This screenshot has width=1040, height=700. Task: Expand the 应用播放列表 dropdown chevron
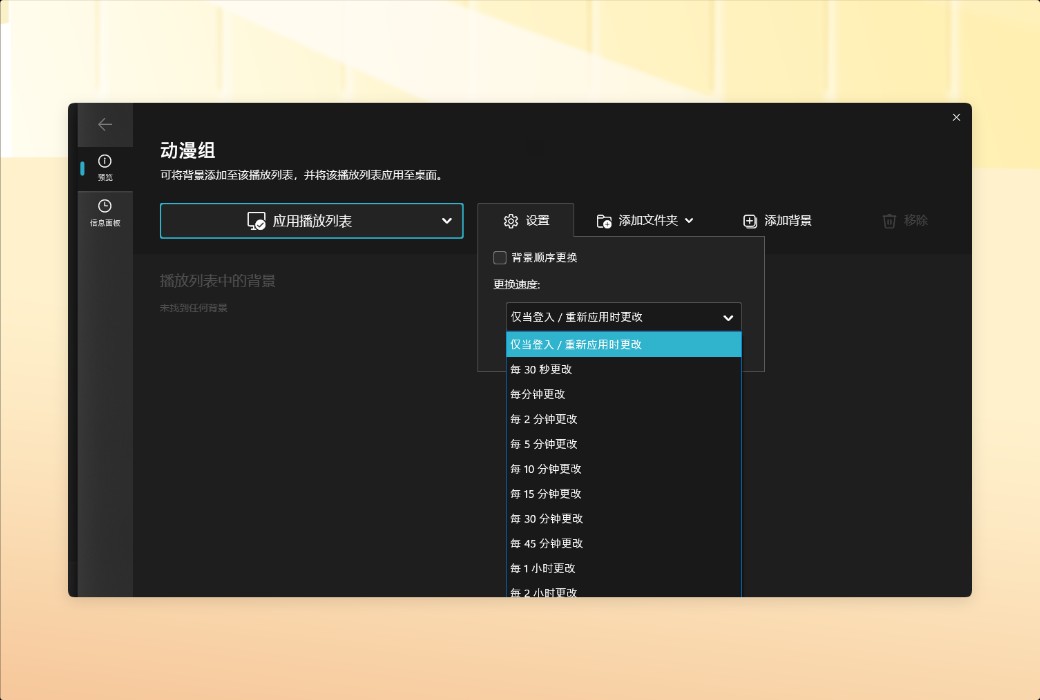(x=446, y=220)
